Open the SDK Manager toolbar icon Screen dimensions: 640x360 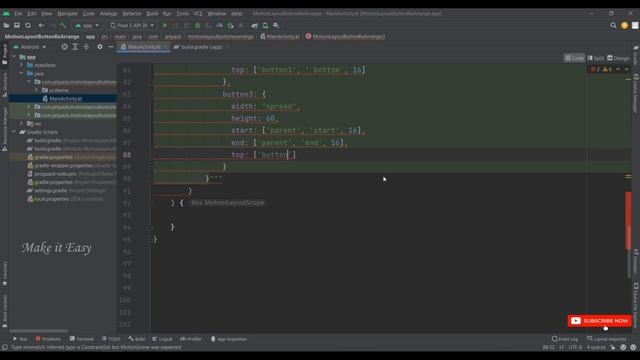click(x=276, y=25)
